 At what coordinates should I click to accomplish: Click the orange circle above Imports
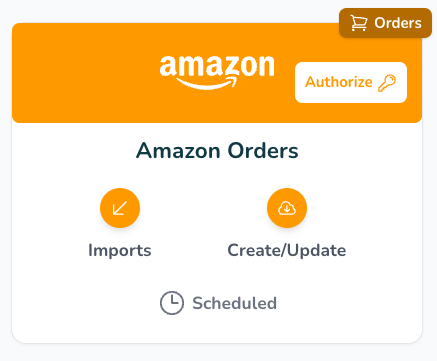[120, 208]
